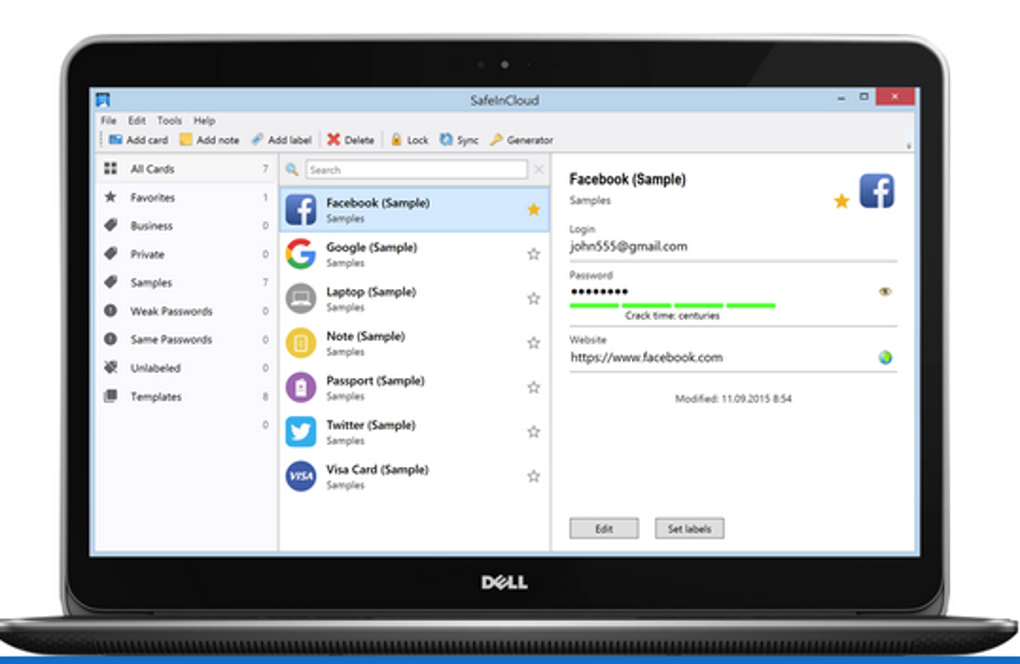Click the Edit button below card details
Screen dimensions: 1020x664
pos(604,529)
